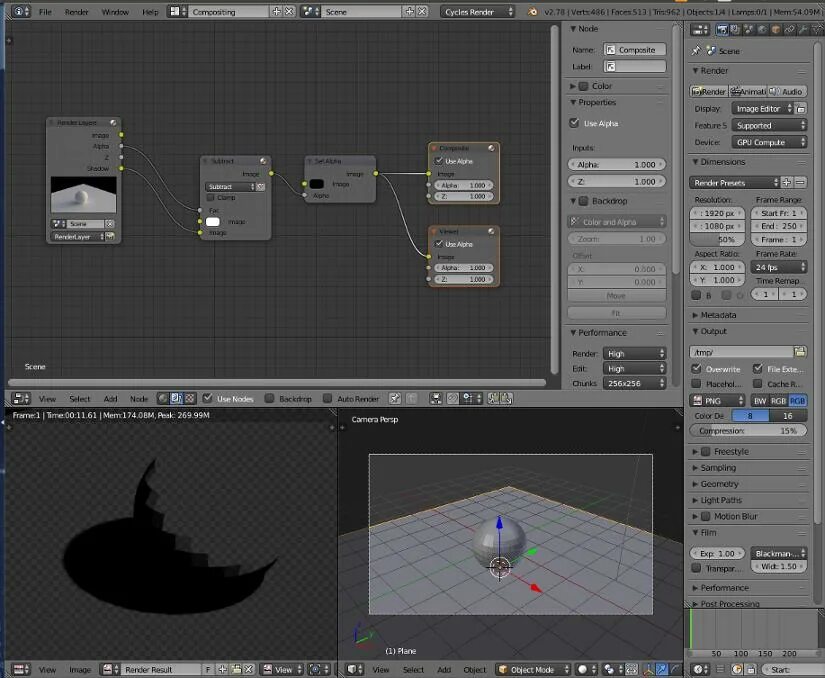Image resolution: width=825 pixels, height=678 pixels.
Task: Open the World properties tab icon
Action: click(x=762, y=30)
